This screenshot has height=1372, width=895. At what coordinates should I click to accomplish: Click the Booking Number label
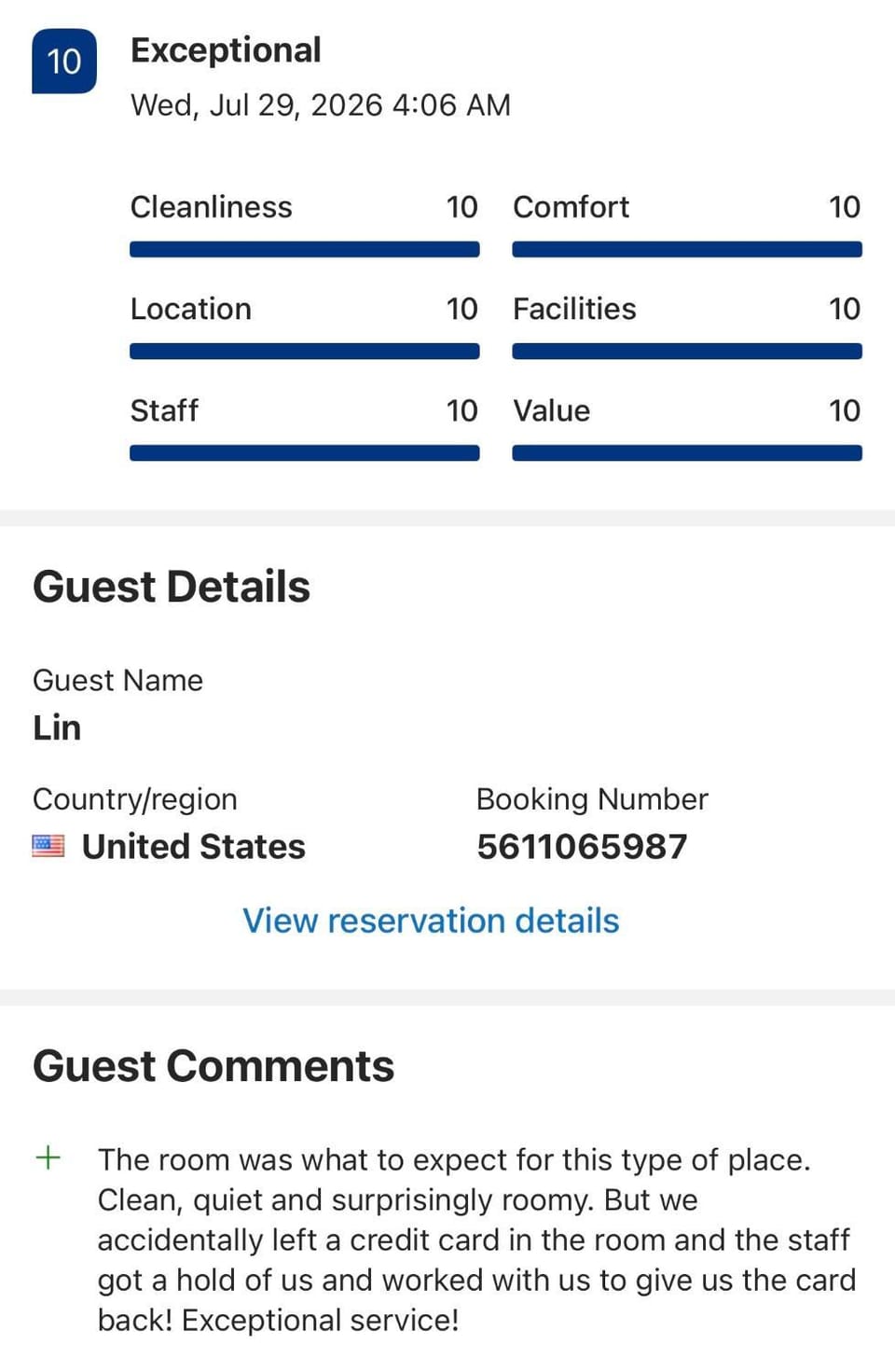click(592, 799)
